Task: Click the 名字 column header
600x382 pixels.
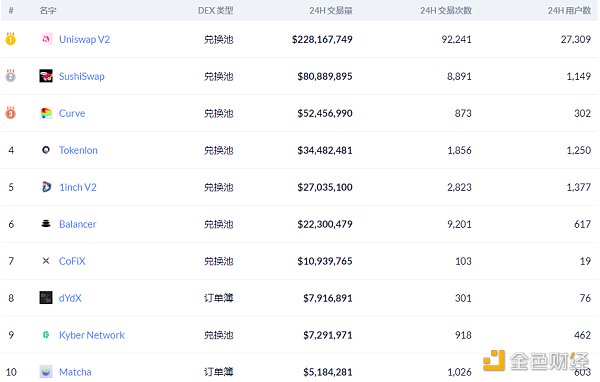Action: pyautogui.click(x=48, y=11)
